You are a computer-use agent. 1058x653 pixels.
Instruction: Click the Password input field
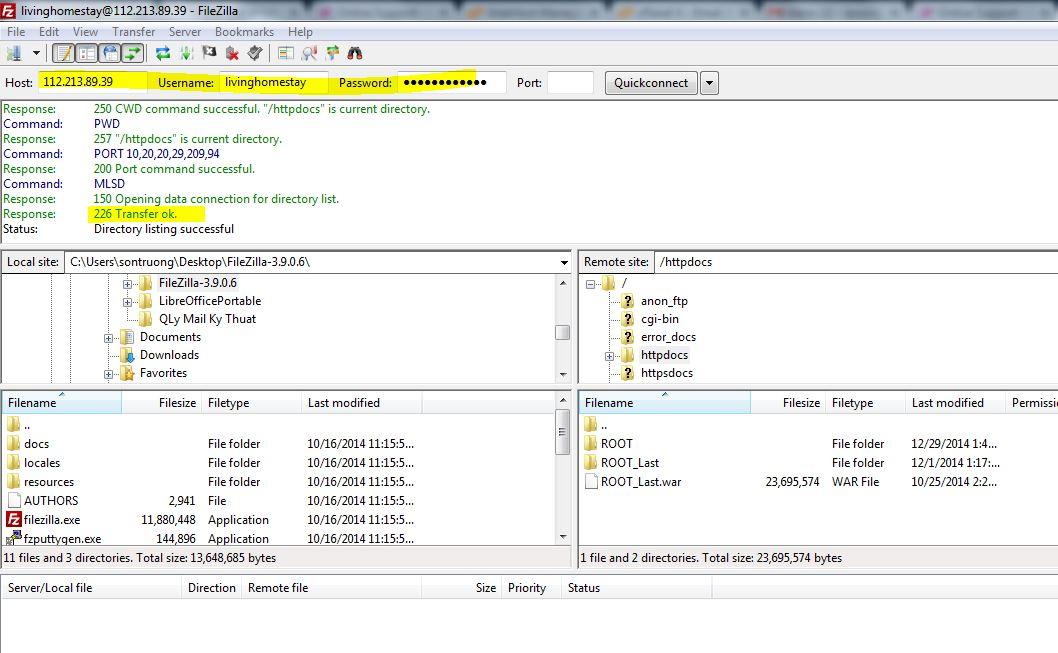pos(451,82)
